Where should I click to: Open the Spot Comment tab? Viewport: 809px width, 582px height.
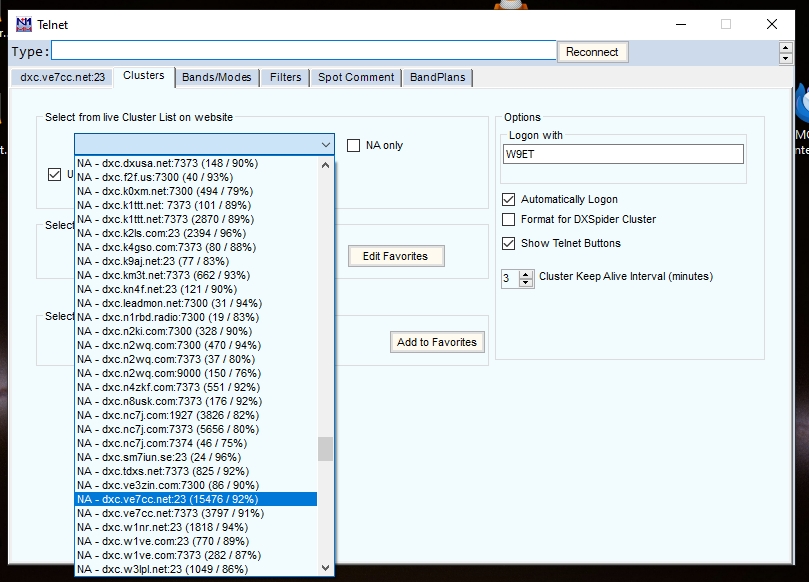tap(356, 77)
